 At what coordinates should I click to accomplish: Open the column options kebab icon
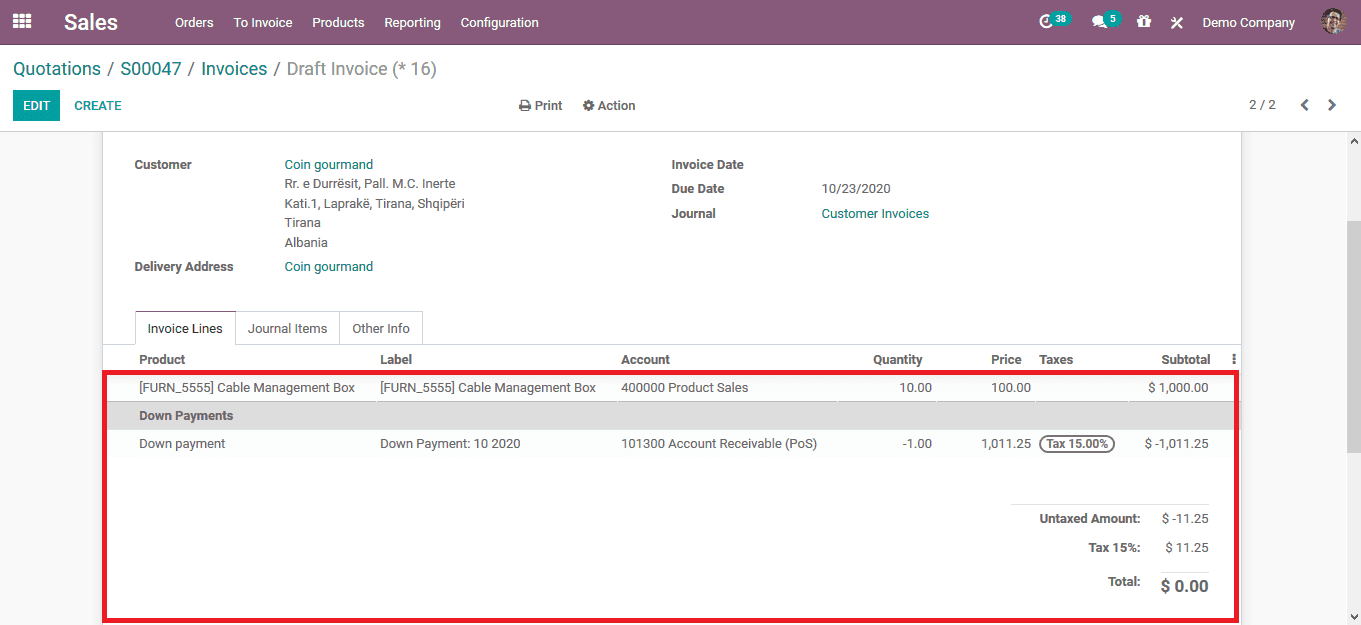coord(1234,359)
